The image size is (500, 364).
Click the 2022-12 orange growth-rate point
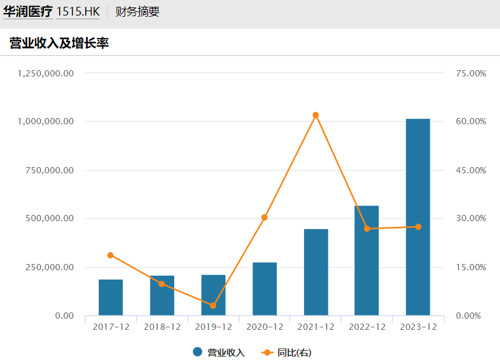[x=367, y=229]
